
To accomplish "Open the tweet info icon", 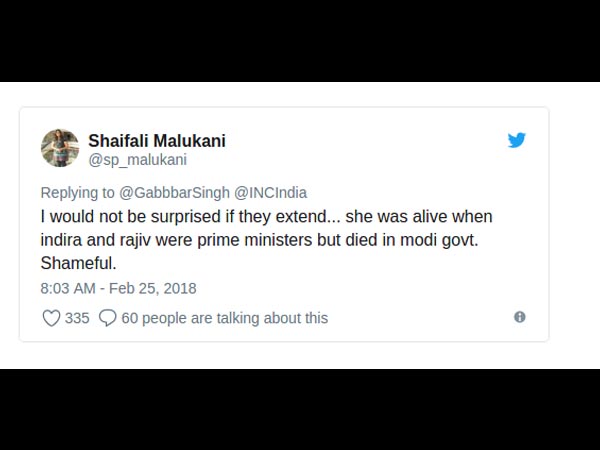I will tap(520, 317).
